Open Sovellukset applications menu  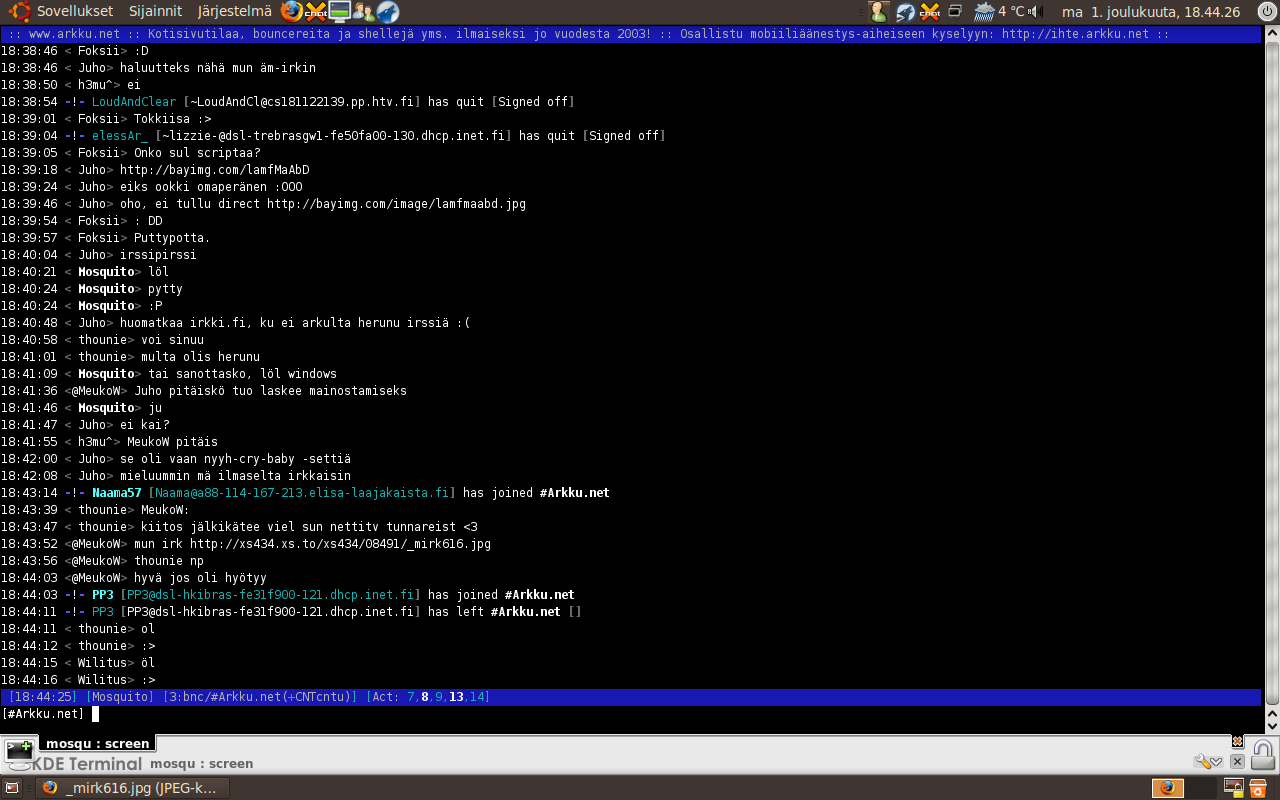tap(64, 12)
